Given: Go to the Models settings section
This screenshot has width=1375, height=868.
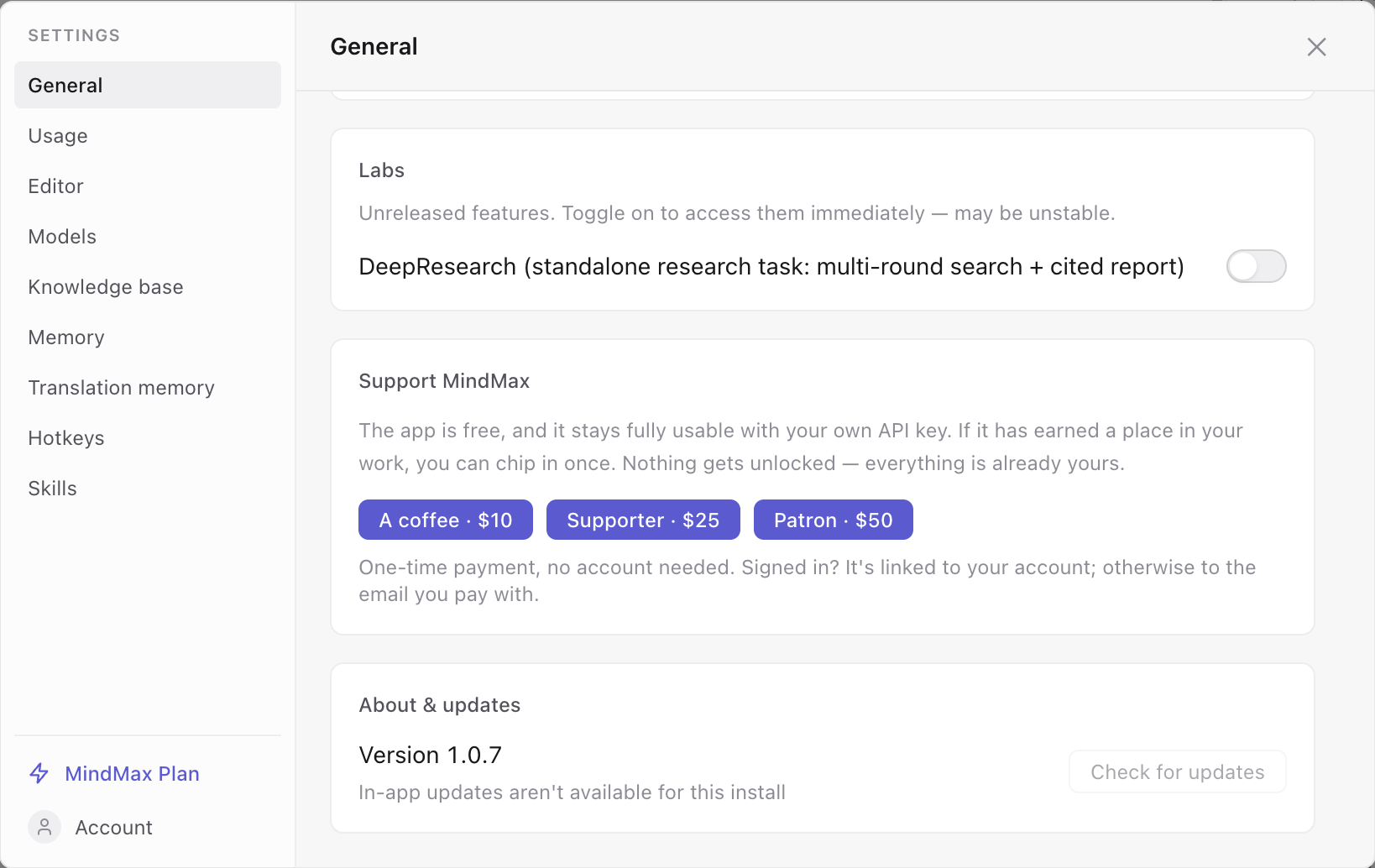Looking at the screenshot, I should 148,237.
